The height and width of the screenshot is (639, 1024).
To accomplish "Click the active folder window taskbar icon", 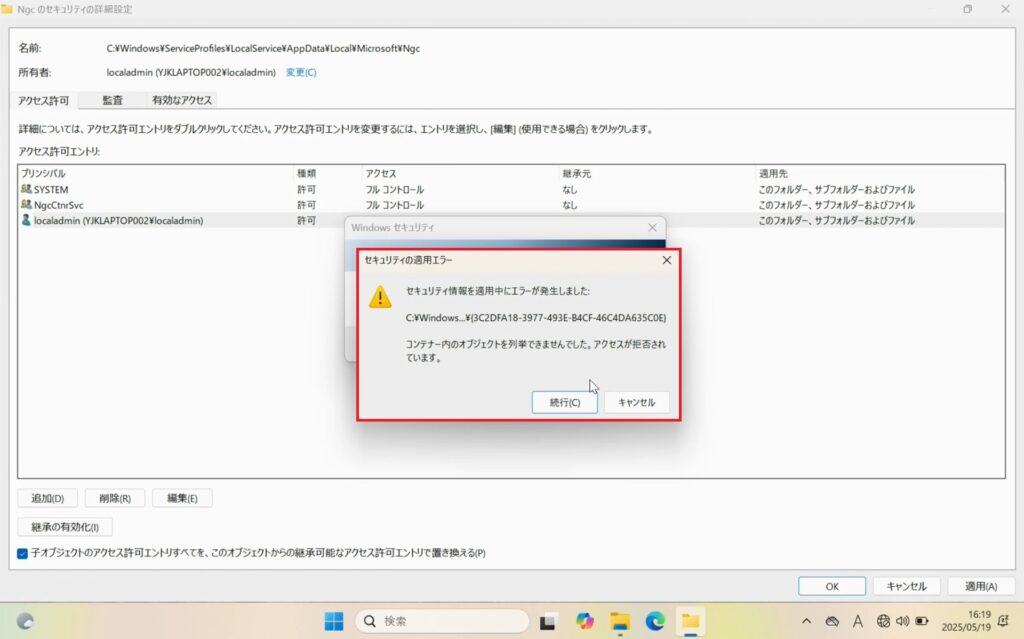I will click(x=690, y=621).
